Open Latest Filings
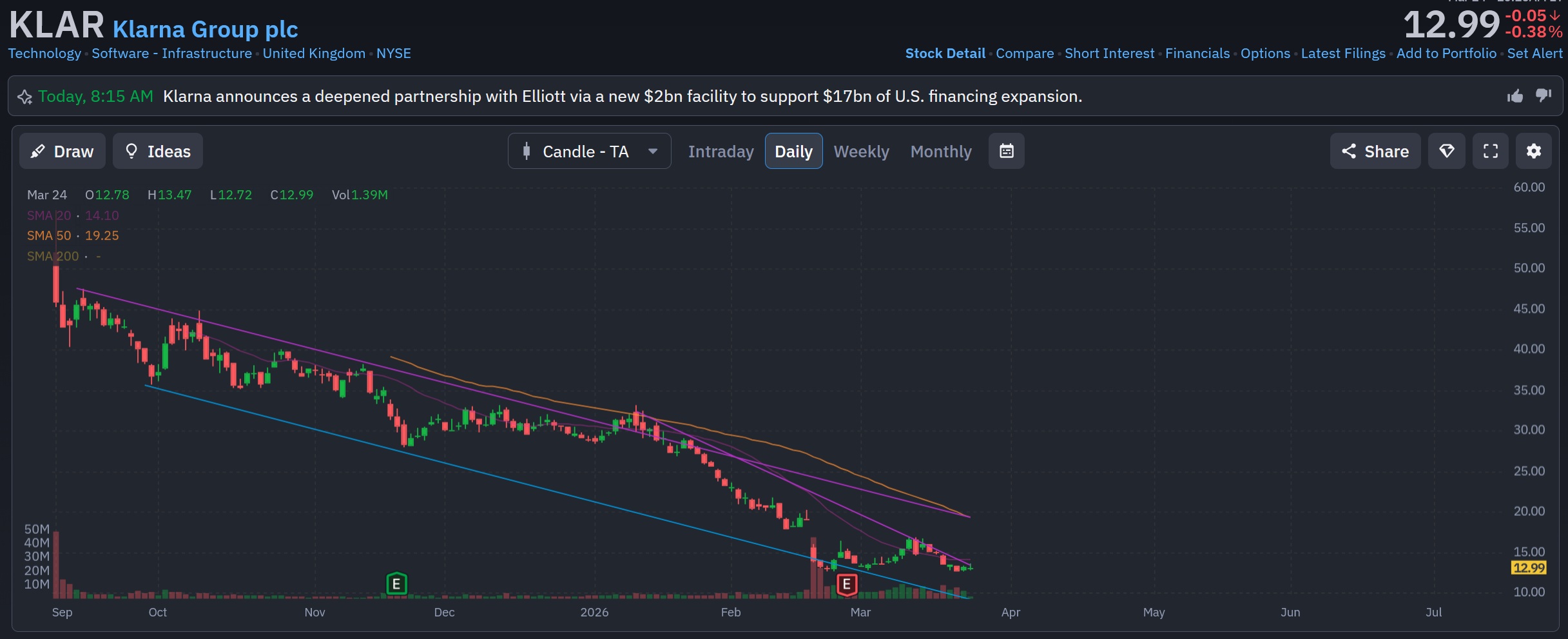 pyautogui.click(x=1343, y=54)
